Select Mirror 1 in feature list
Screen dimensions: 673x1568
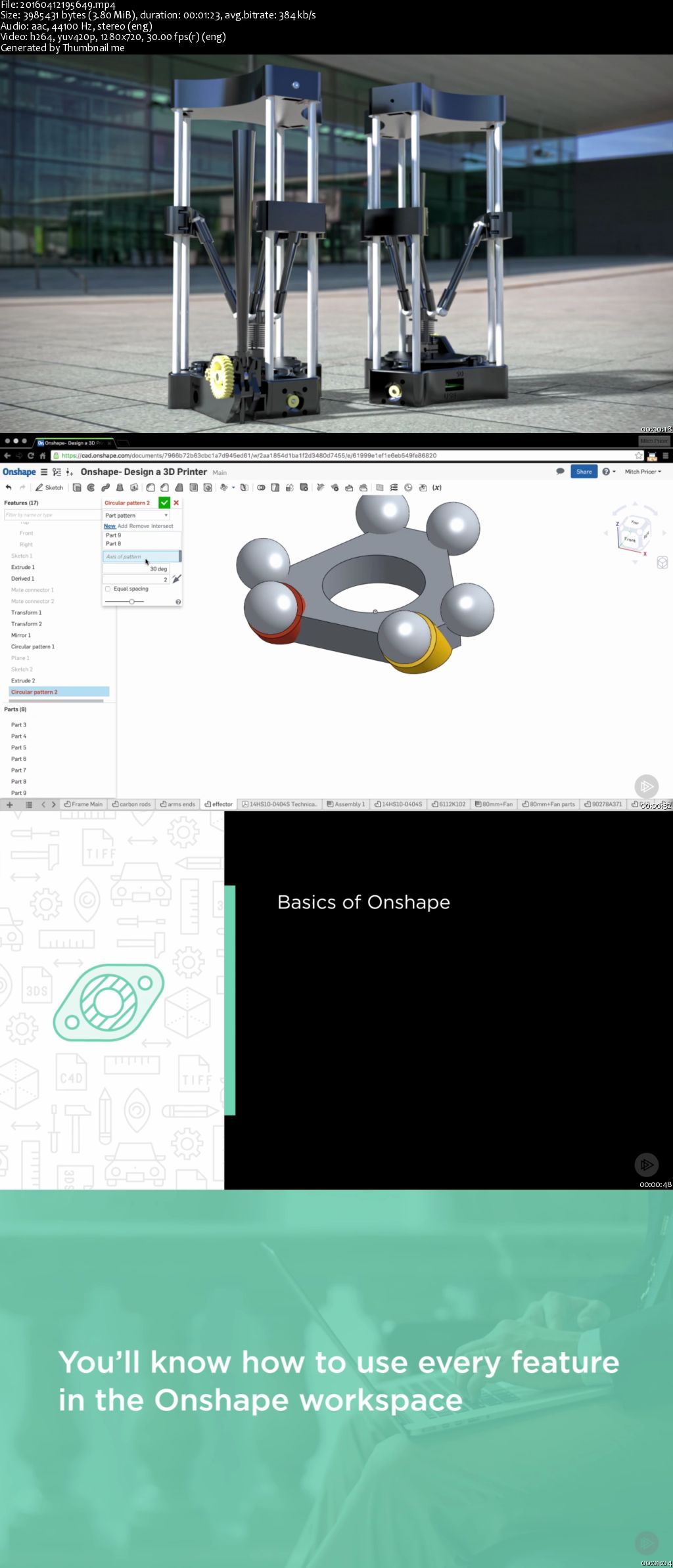(21, 635)
